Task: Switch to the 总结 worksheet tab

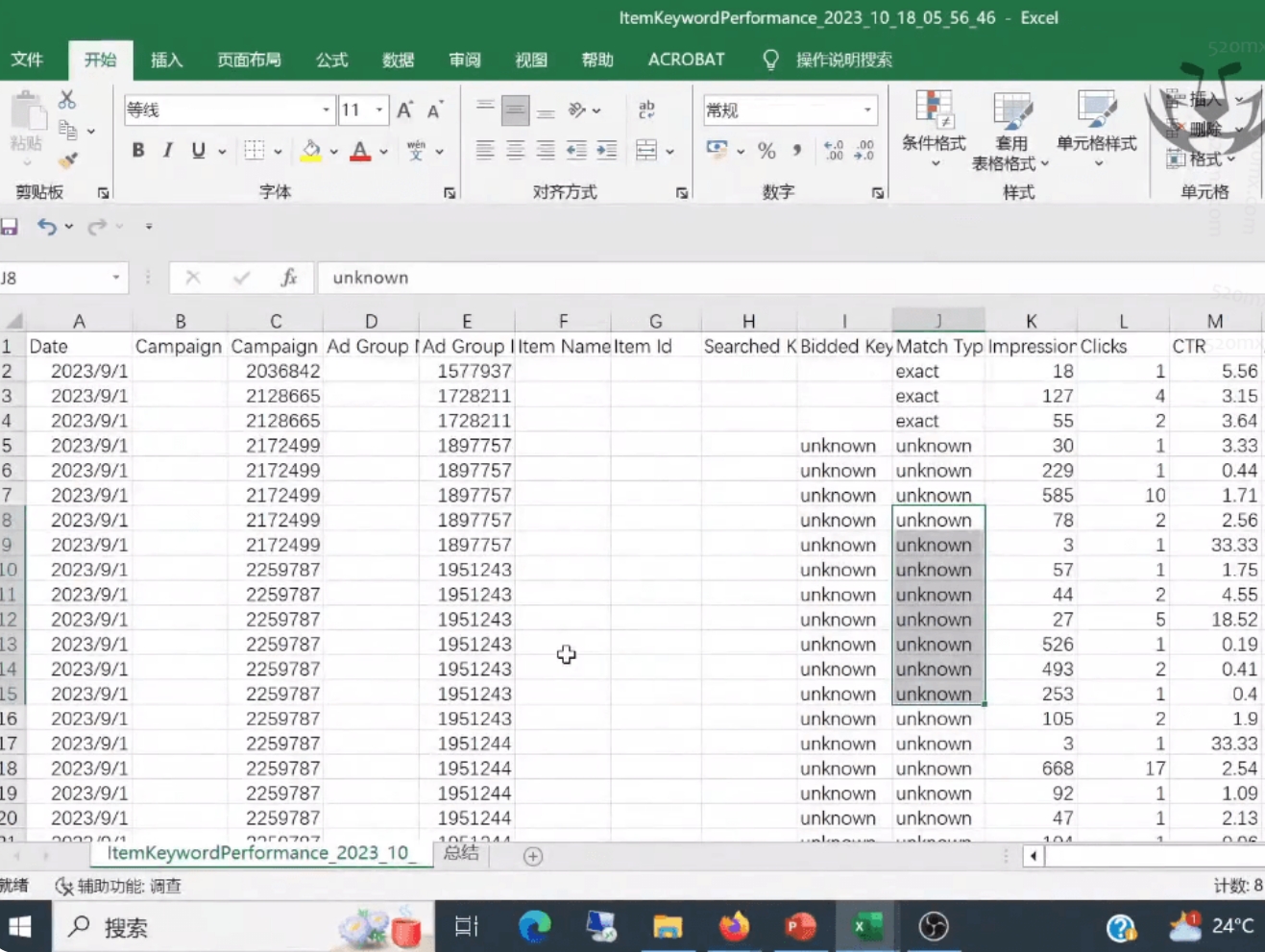Action: (x=461, y=853)
